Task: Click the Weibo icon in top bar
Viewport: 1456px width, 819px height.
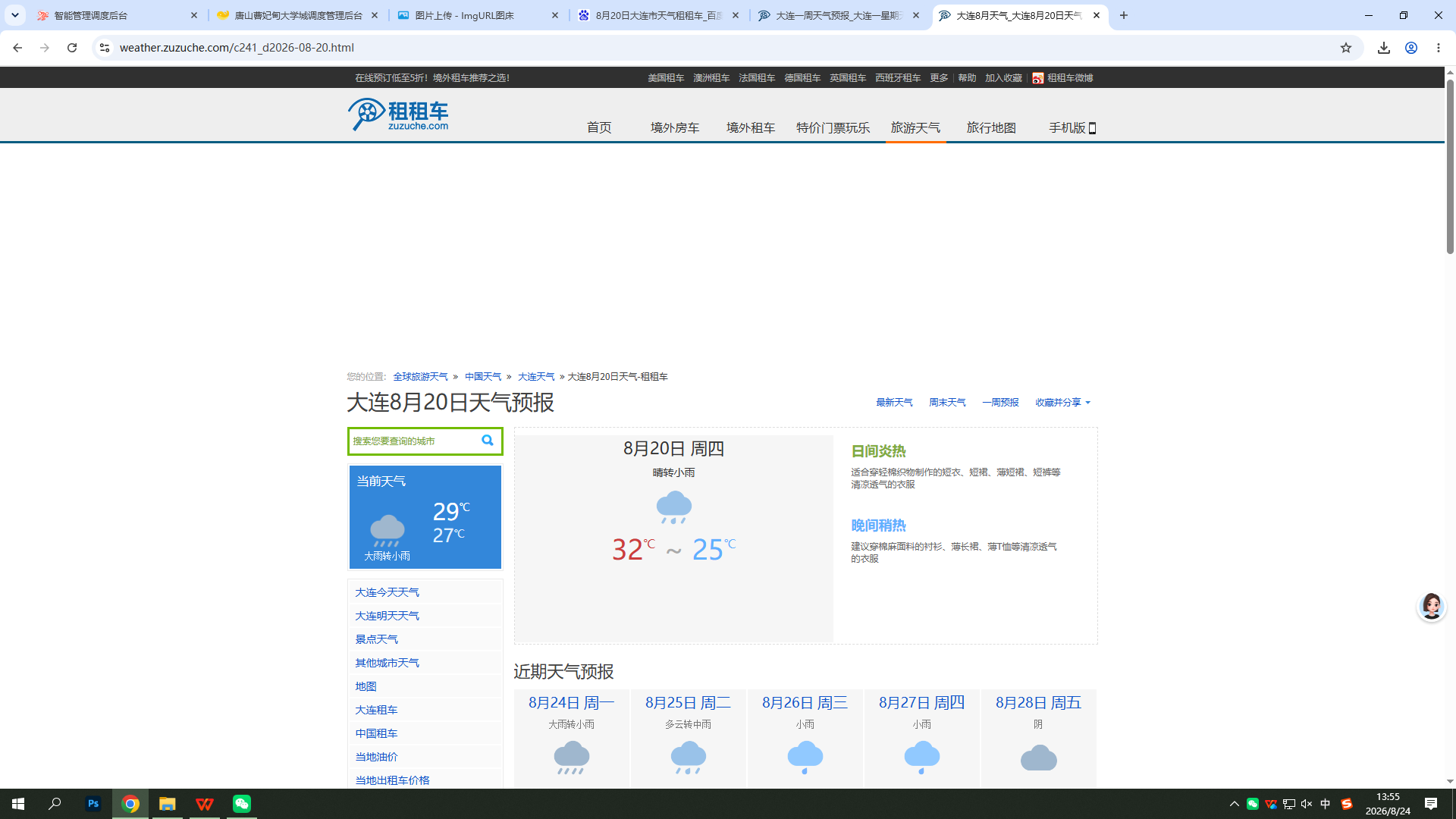Action: click(x=1038, y=78)
